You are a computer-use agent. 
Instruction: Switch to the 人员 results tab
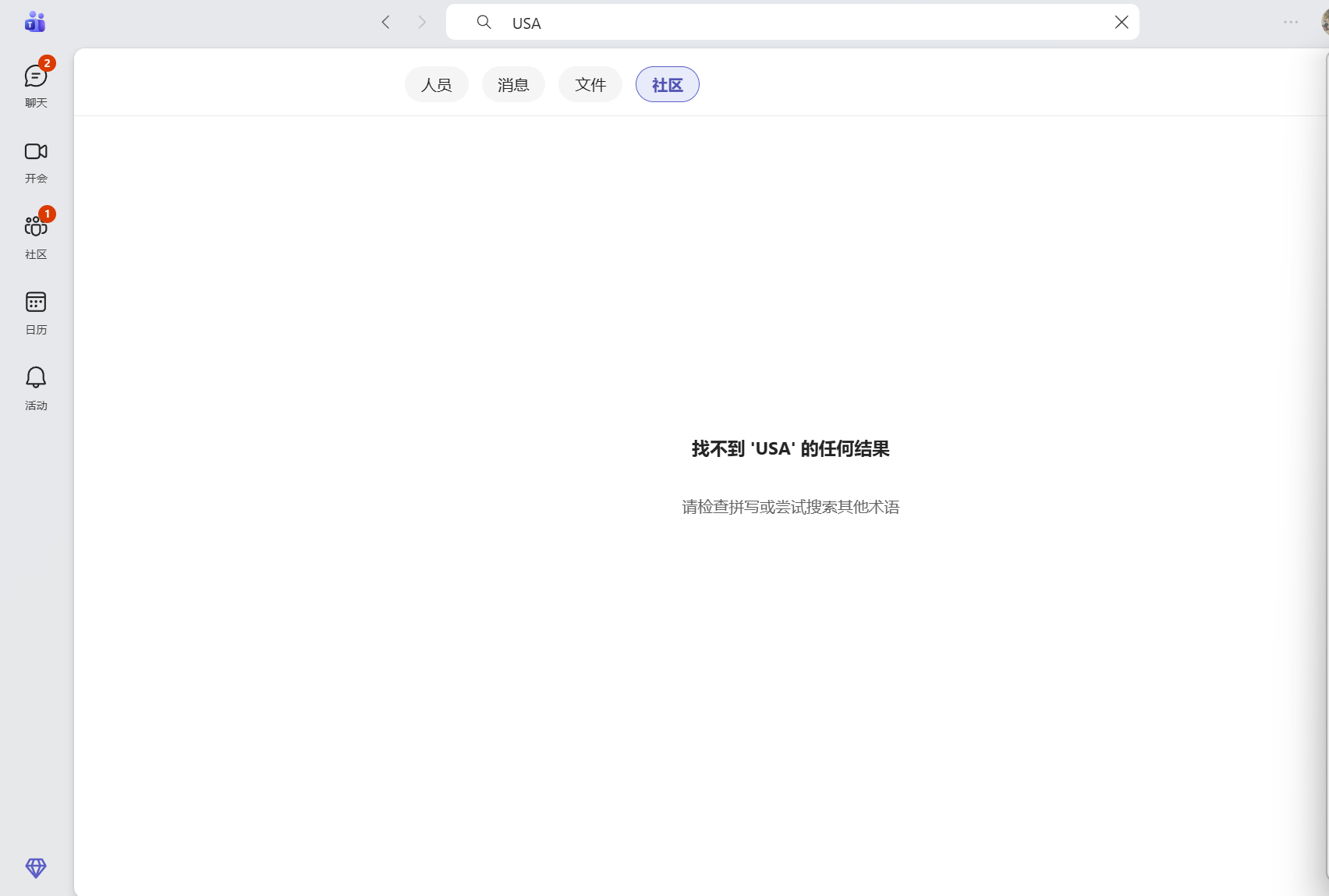(437, 84)
